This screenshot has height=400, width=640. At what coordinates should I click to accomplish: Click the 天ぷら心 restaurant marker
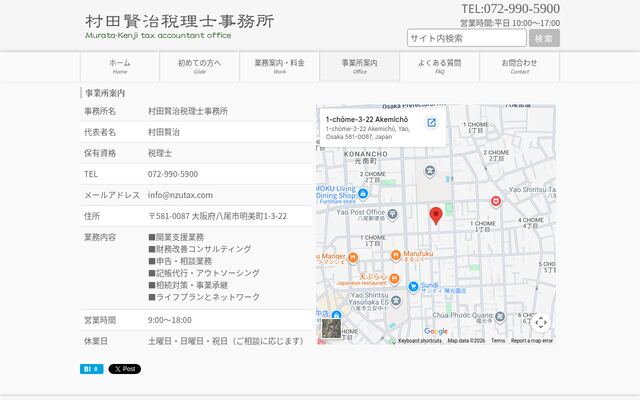pyautogui.click(x=394, y=279)
